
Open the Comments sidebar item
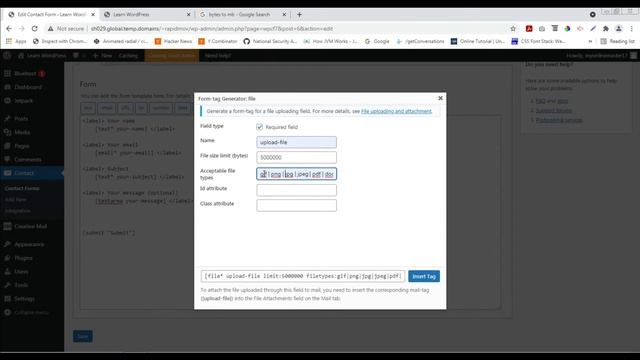[28, 159]
